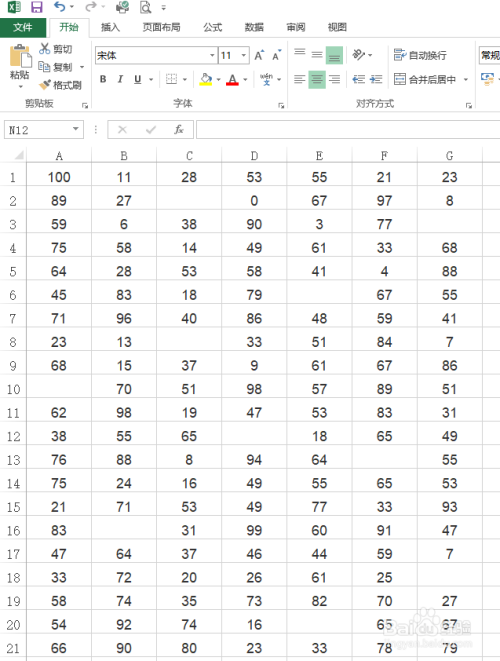Expand the fill color dropdown arrow
This screenshot has width=500, height=661.
coord(218,79)
